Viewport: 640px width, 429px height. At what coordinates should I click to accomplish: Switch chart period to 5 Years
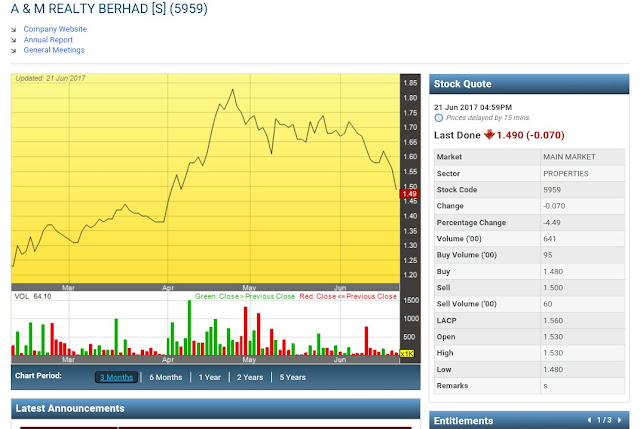pyautogui.click(x=292, y=377)
